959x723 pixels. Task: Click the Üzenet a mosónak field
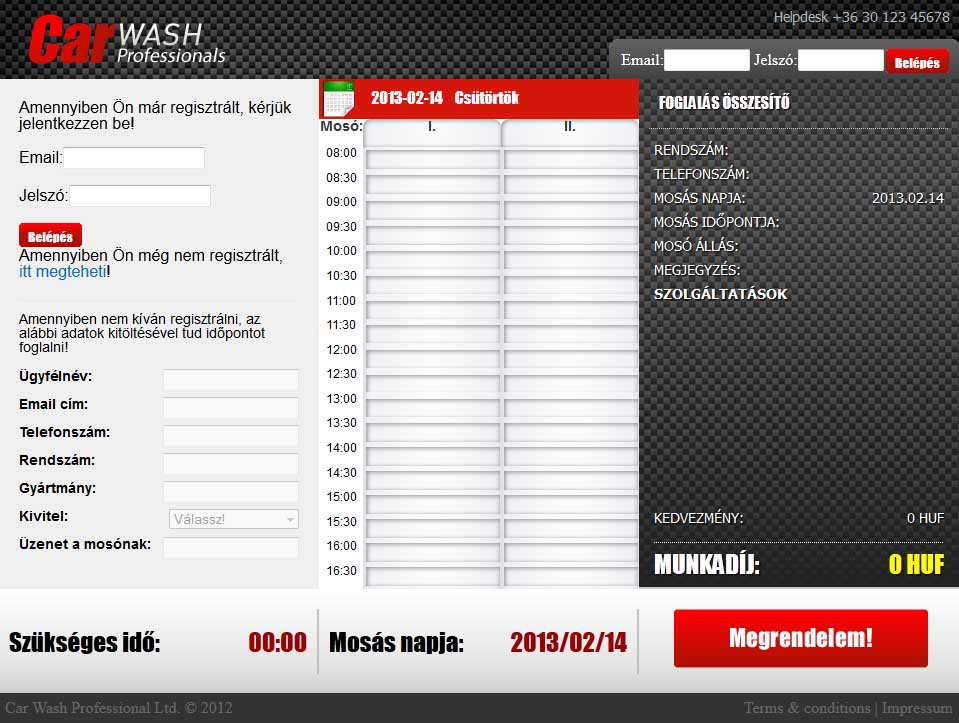point(231,547)
